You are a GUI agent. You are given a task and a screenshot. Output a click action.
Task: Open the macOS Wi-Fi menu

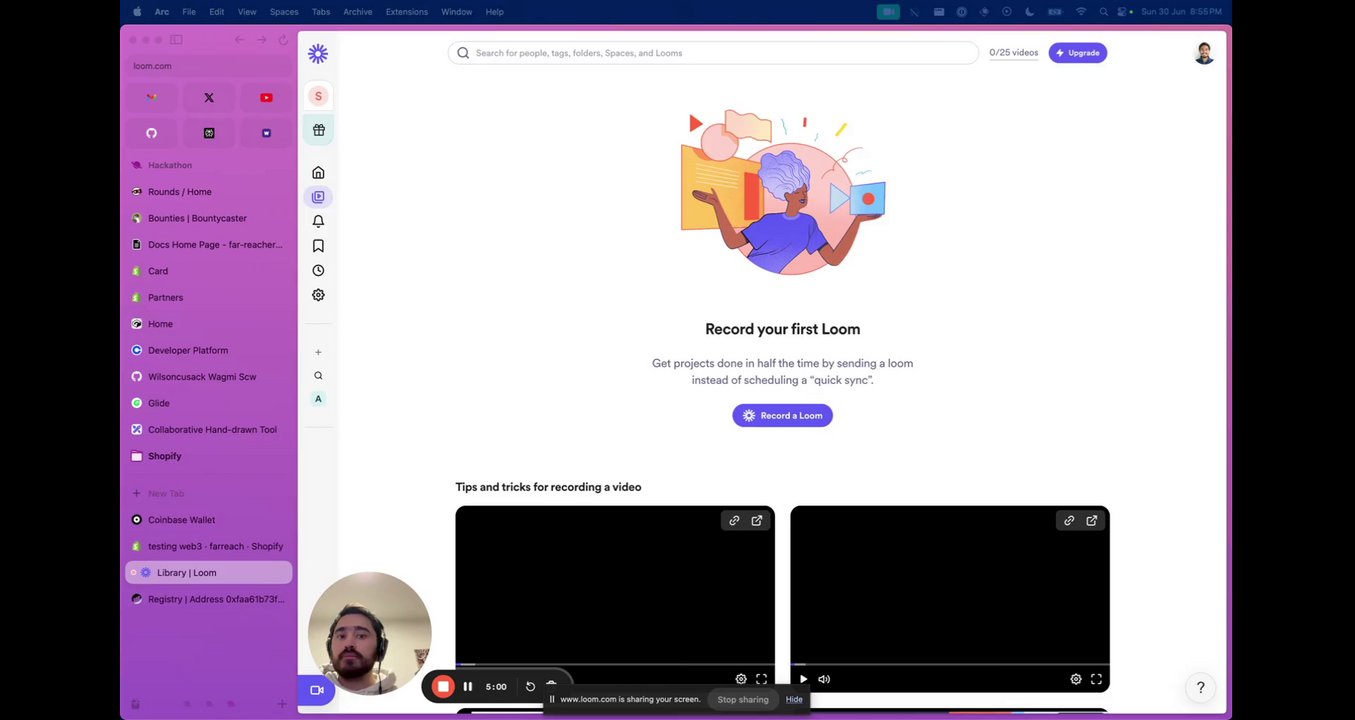click(x=1081, y=12)
